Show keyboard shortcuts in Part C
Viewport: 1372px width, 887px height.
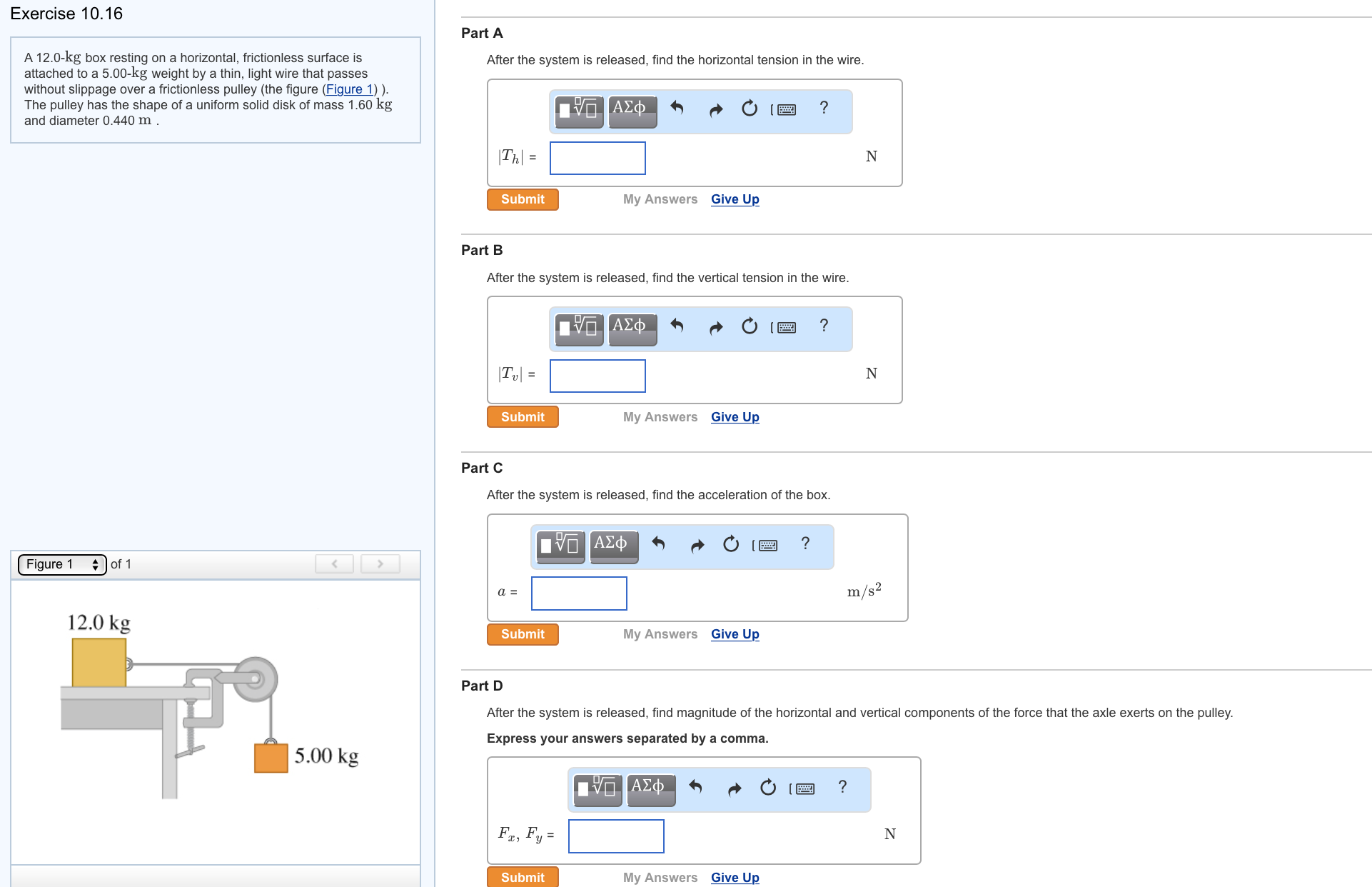[x=765, y=545]
